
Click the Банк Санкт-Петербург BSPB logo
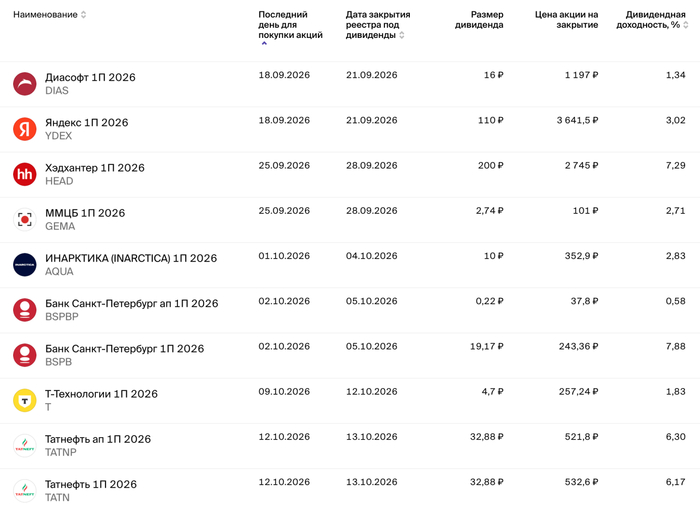25,355
